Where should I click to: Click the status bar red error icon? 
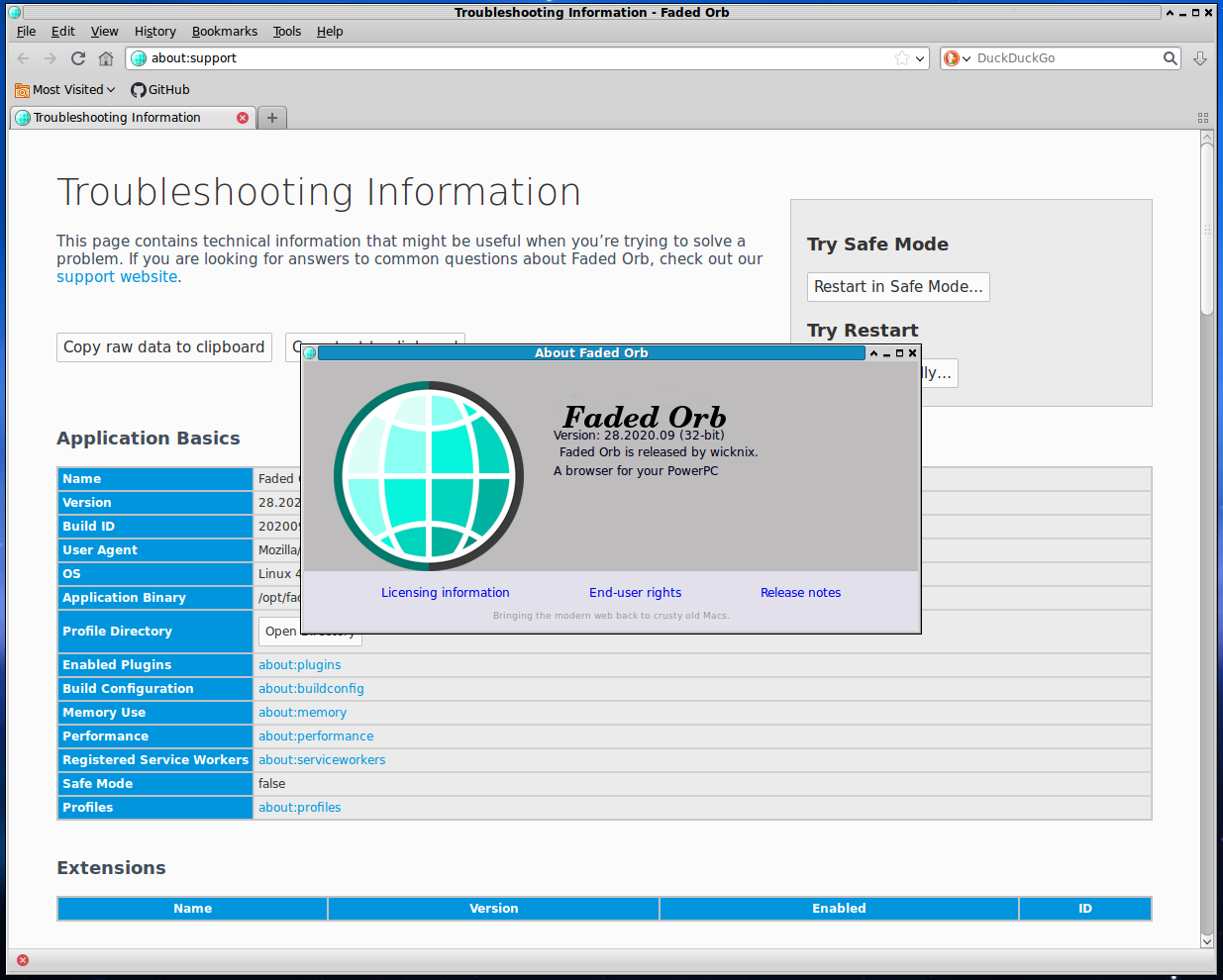tap(23, 960)
